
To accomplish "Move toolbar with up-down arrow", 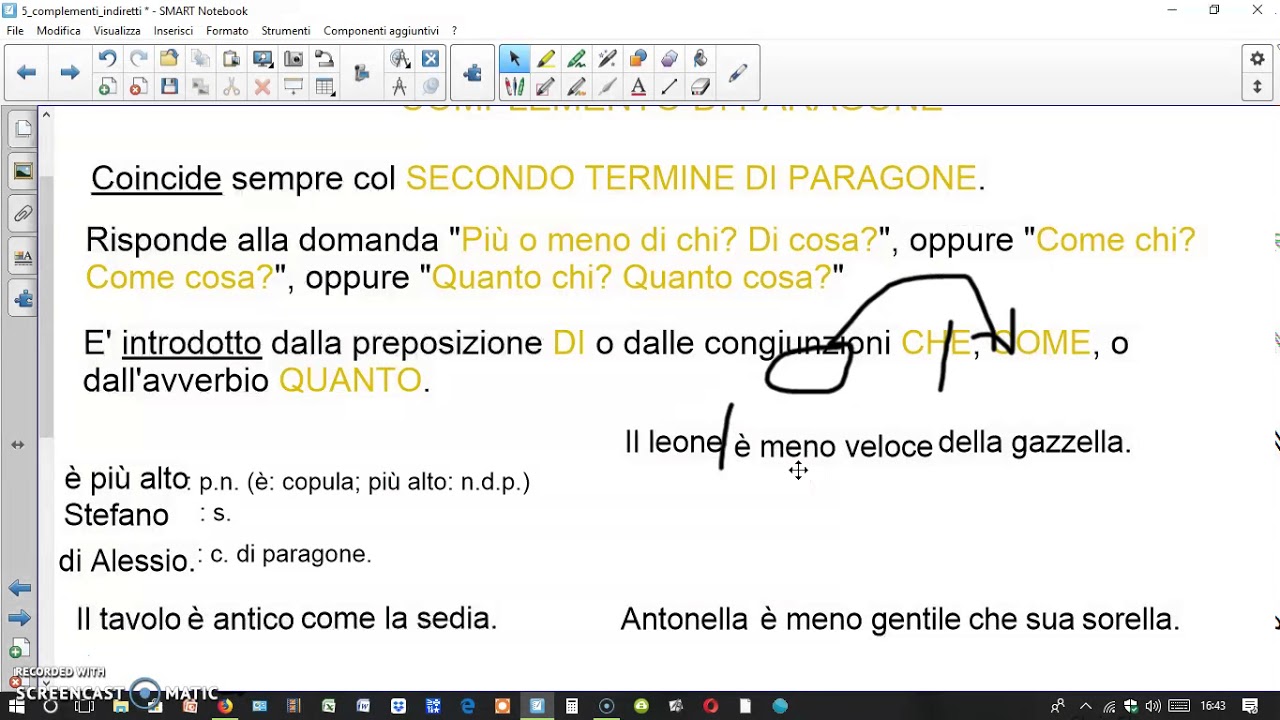I will tap(1257, 88).
